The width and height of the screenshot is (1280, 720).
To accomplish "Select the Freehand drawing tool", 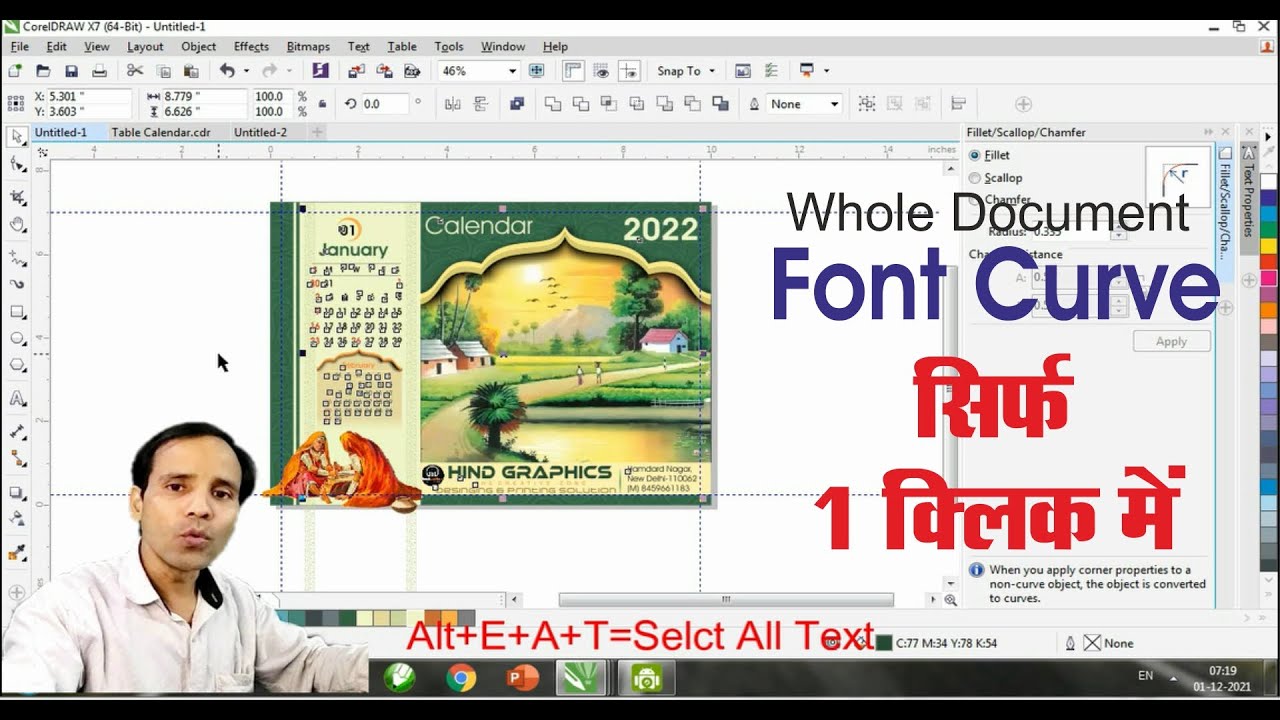I will pyautogui.click(x=17, y=257).
